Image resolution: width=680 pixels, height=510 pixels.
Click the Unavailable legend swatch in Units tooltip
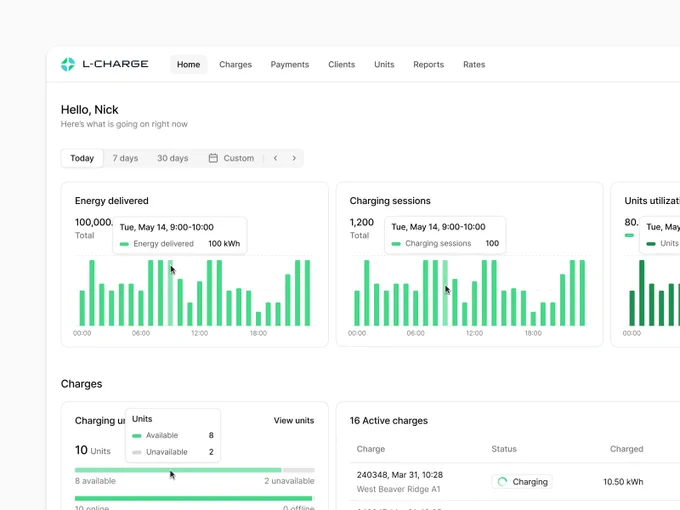(x=137, y=452)
